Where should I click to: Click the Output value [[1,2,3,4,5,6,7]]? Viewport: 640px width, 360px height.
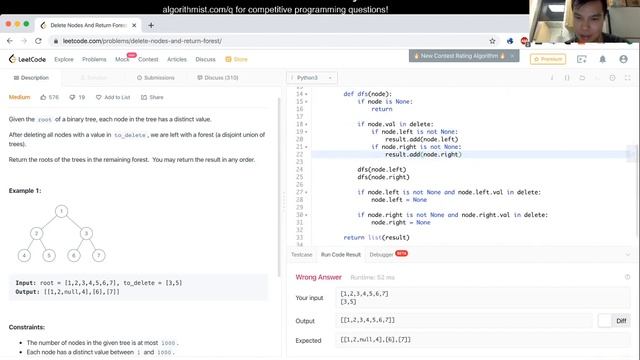pyautogui.click(x=367, y=320)
